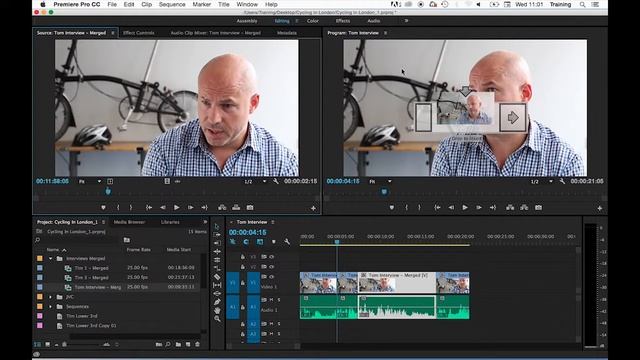Image resolution: width=640 pixels, height=360 pixels.
Task: Select the Slide tool
Action: click(217, 293)
